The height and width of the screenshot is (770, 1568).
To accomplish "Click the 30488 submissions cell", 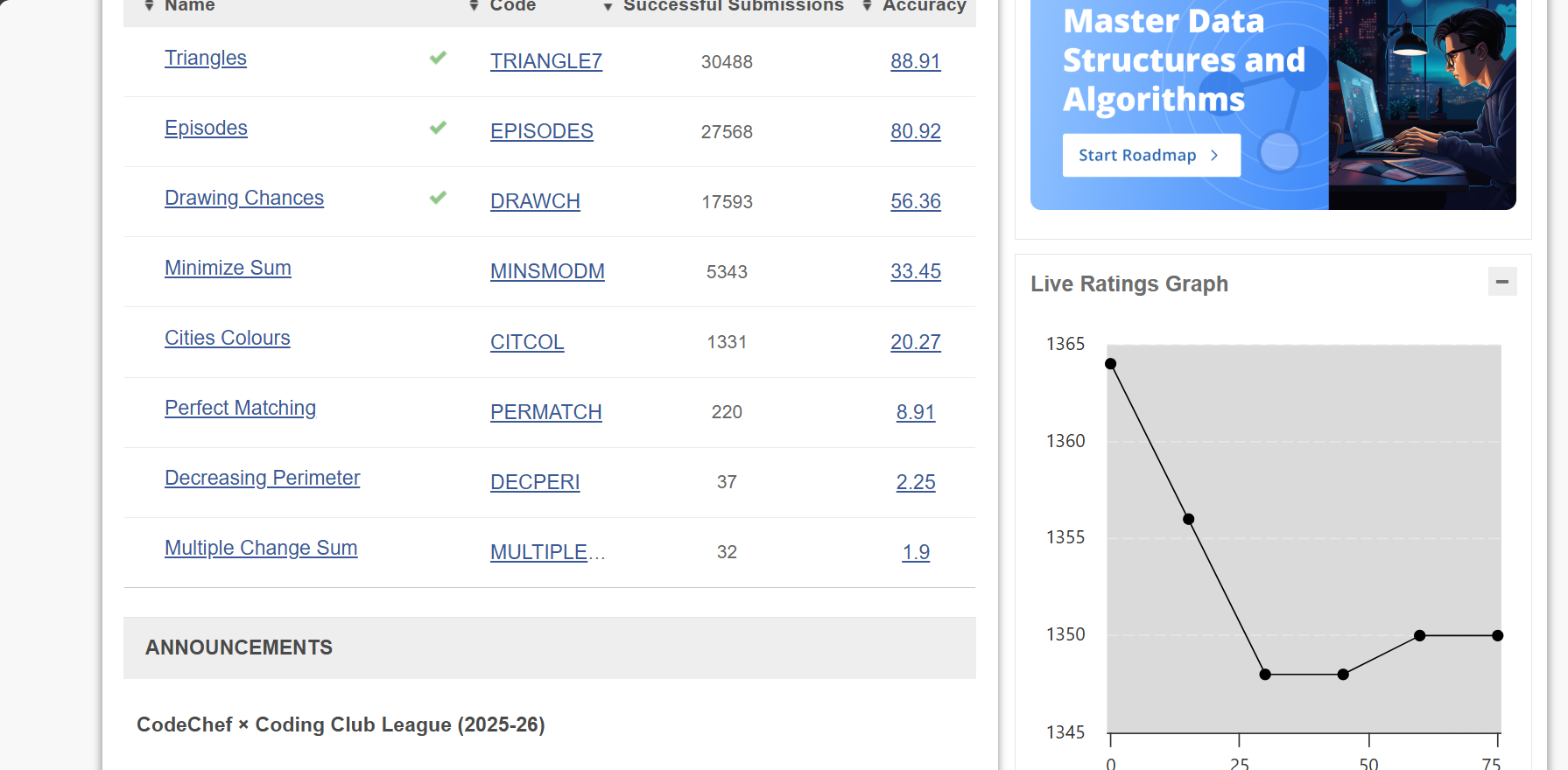I will point(727,61).
